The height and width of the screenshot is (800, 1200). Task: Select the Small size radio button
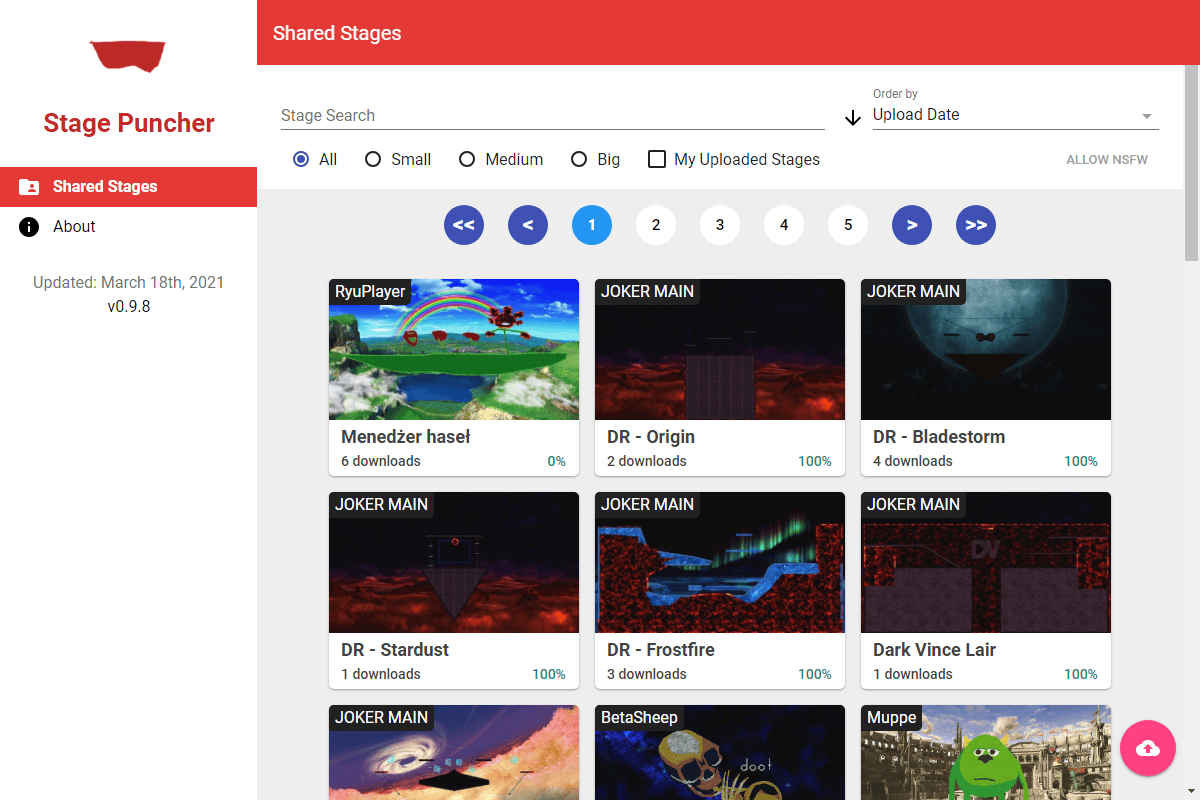(373, 159)
